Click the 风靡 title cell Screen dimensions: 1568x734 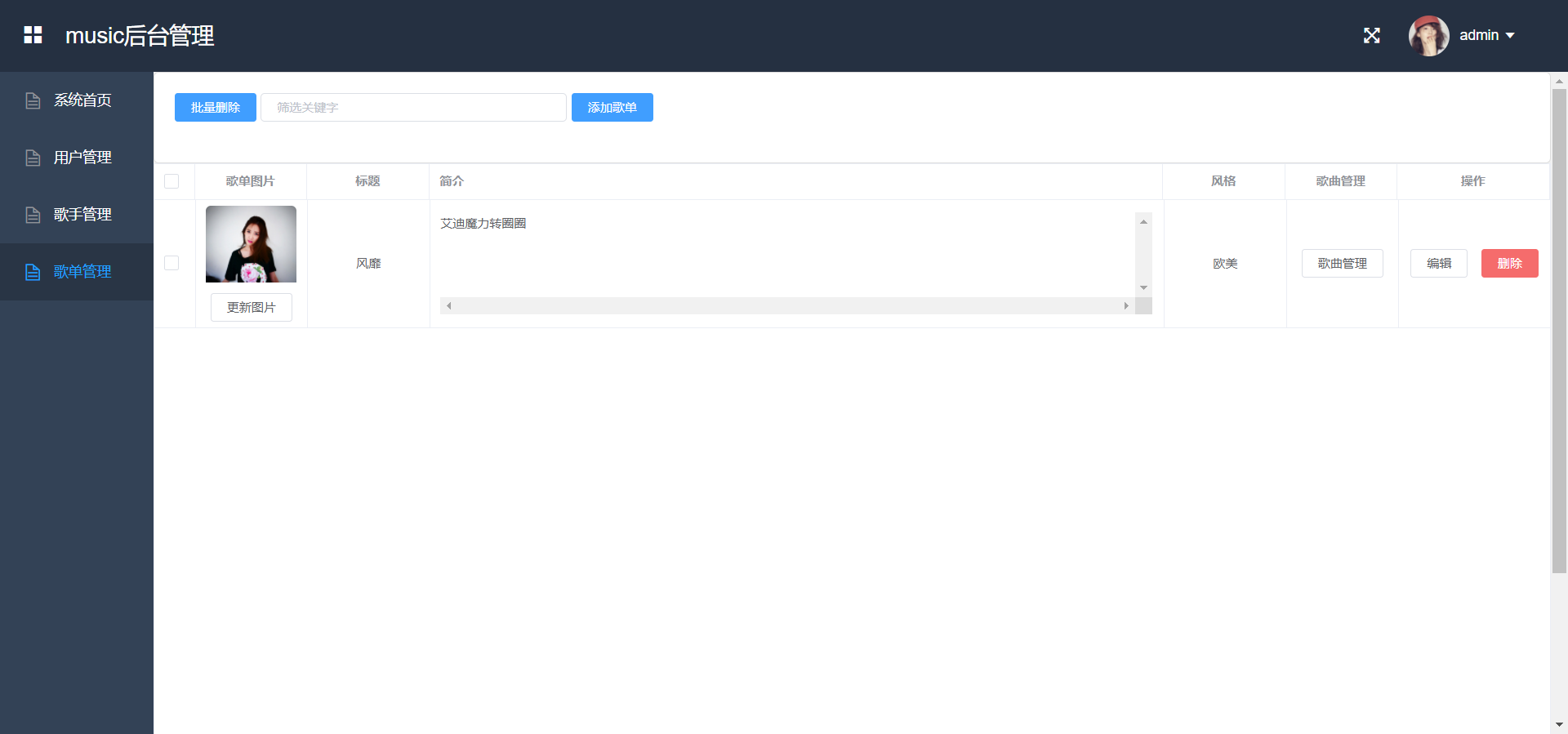tap(368, 263)
